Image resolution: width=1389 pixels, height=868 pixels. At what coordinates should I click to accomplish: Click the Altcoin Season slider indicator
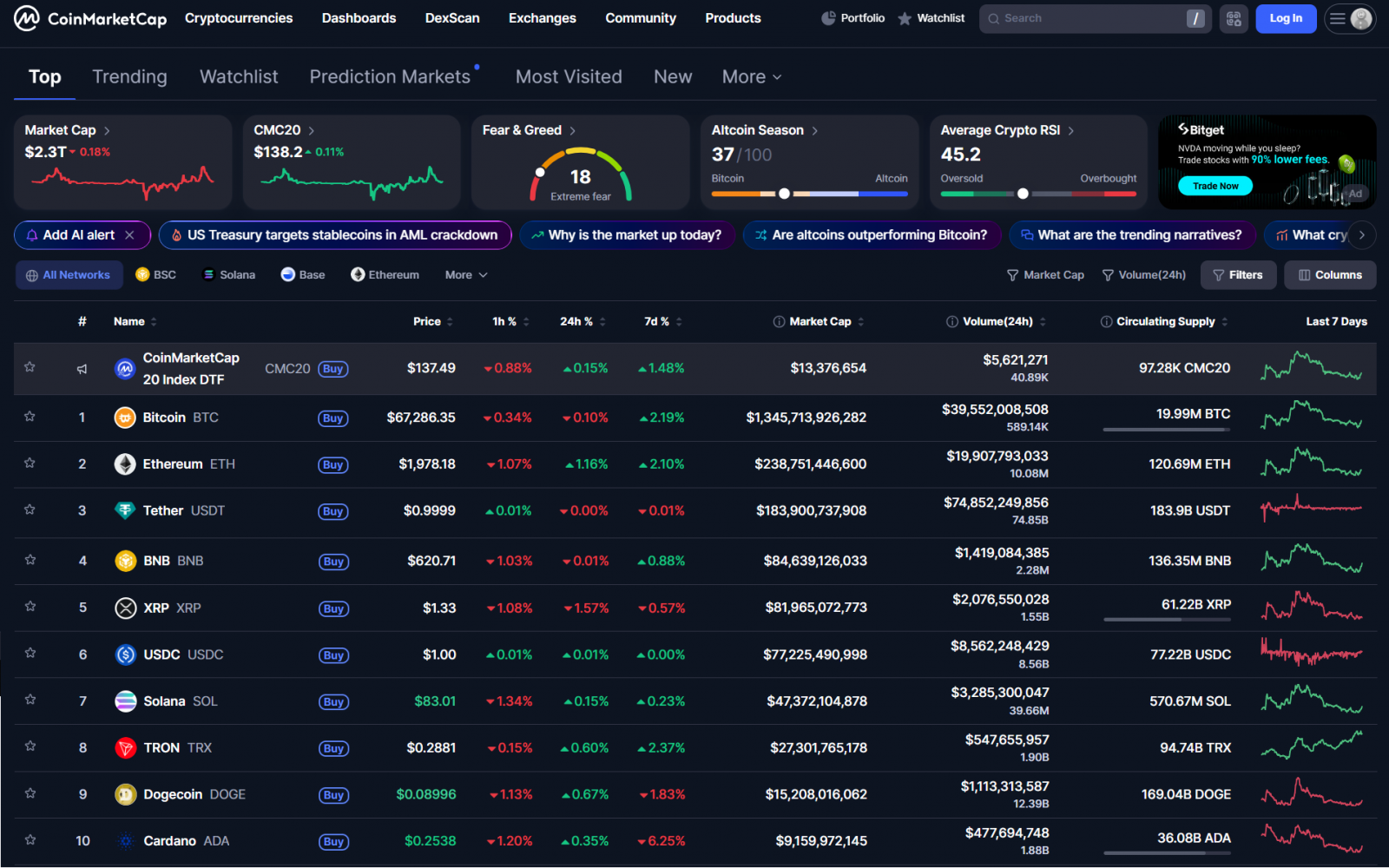[x=784, y=194]
